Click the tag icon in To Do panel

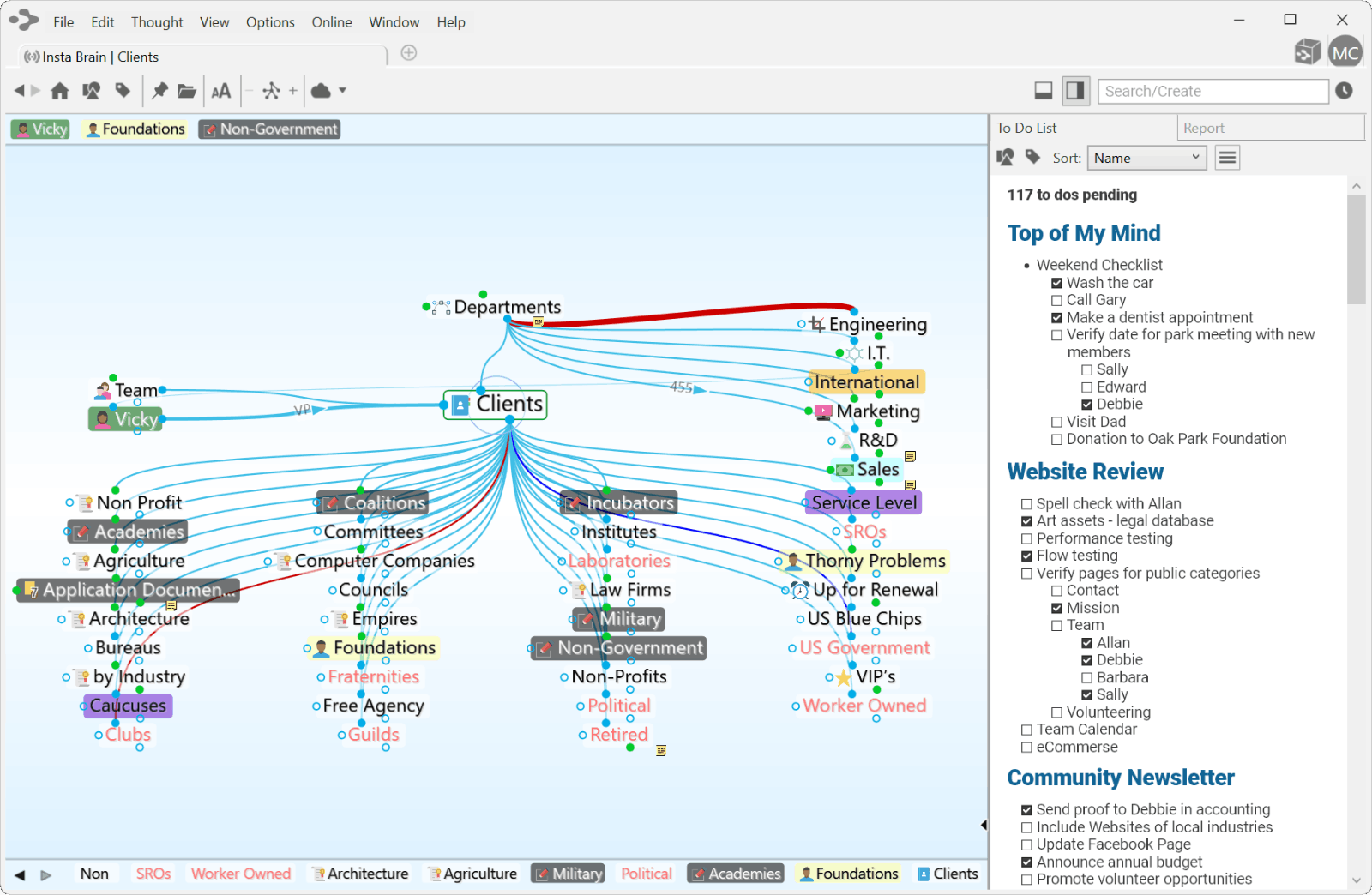(1033, 158)
